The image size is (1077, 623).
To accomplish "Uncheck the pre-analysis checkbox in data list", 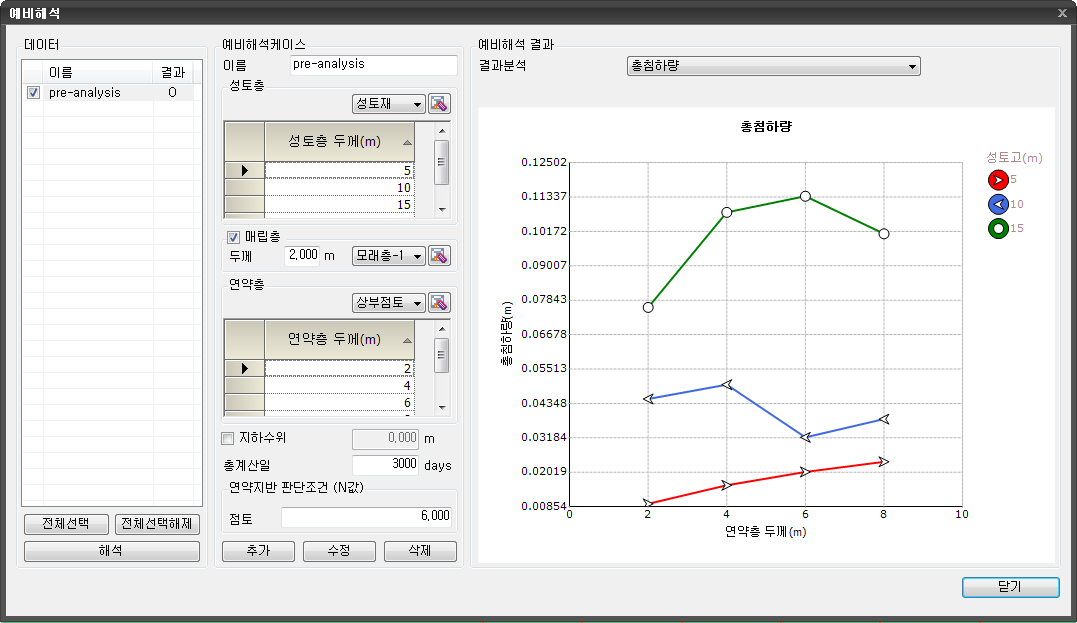I will (x=34, y=93).
